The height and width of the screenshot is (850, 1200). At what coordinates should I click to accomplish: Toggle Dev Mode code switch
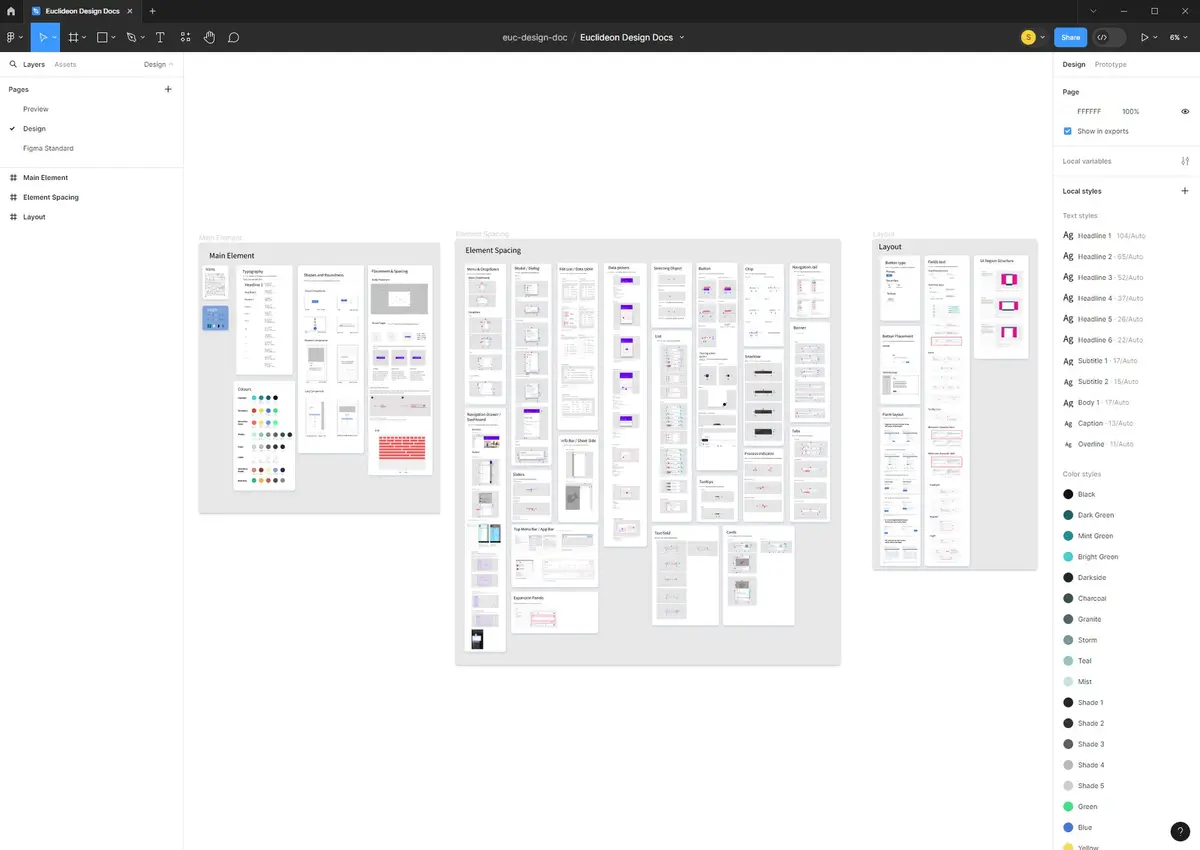coord(1108,37)
